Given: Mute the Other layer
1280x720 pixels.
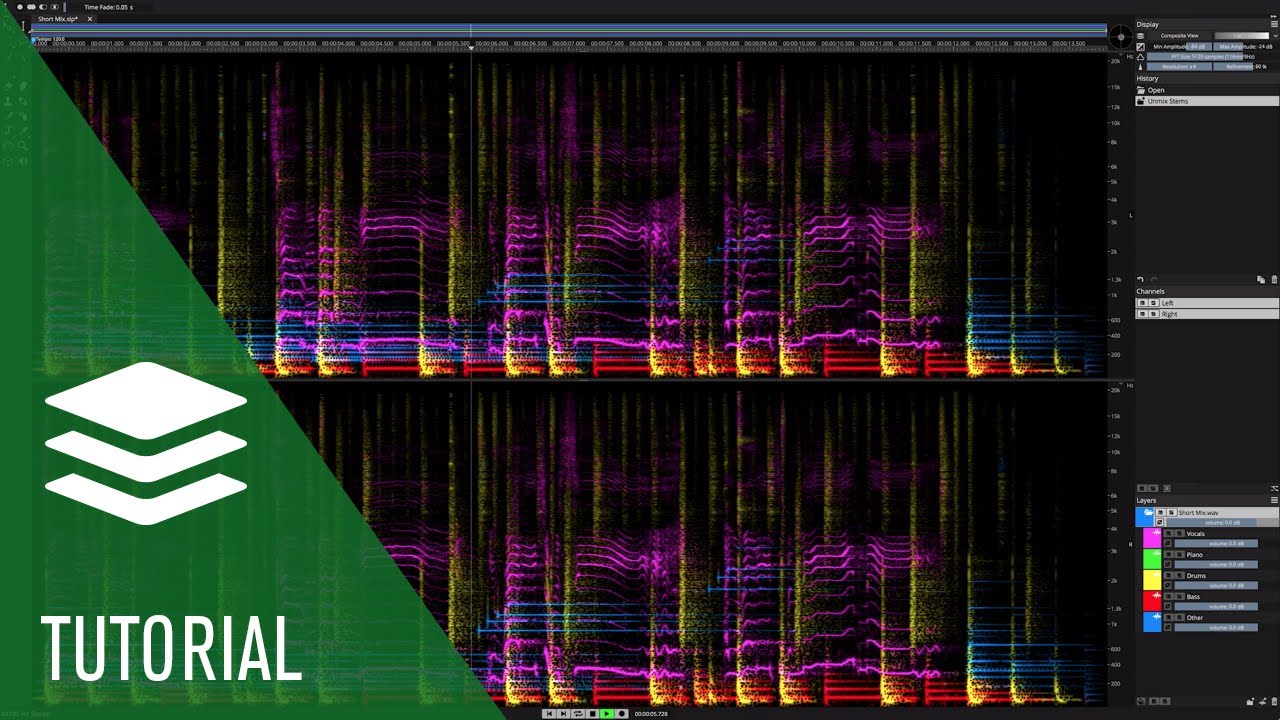Looking at the screenshot, I should point(1168,617).
